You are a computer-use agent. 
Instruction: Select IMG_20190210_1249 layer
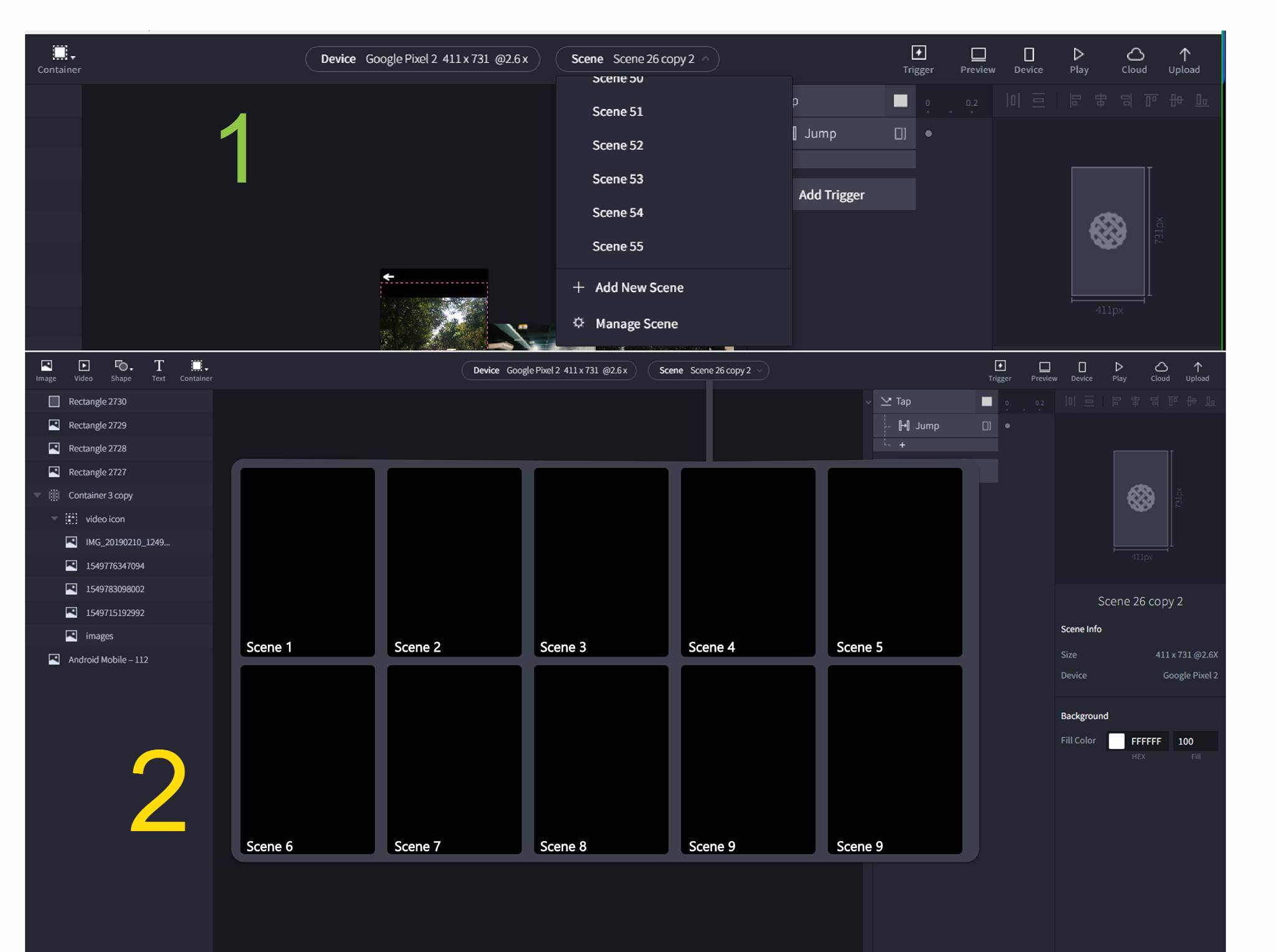(x=118, y=542)
